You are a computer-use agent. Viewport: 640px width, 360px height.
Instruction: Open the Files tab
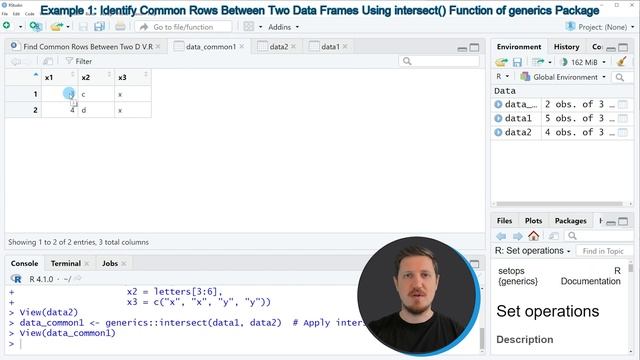tap(504, 221)
